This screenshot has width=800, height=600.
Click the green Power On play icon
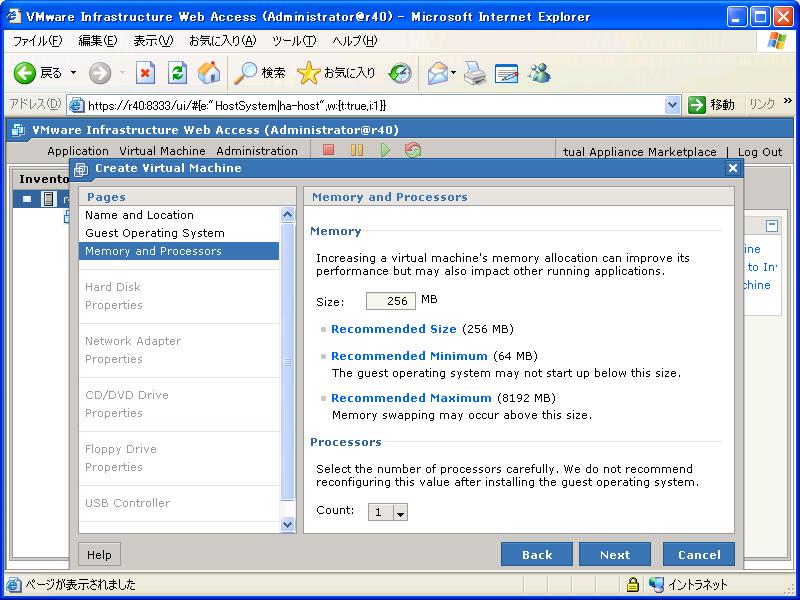pos(385,150)
